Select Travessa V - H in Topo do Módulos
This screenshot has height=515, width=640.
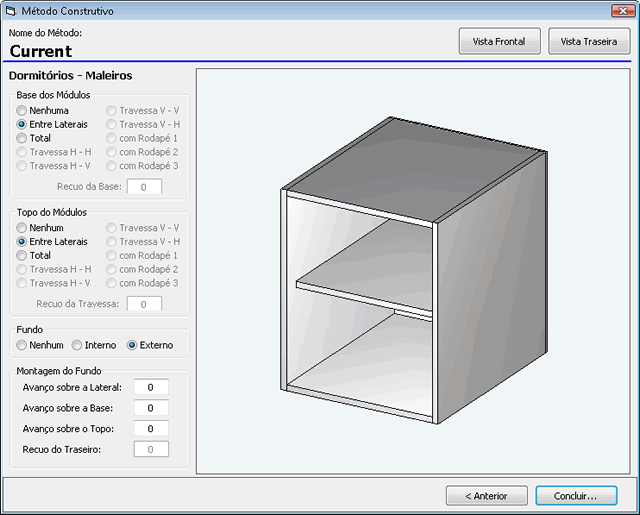143,242
